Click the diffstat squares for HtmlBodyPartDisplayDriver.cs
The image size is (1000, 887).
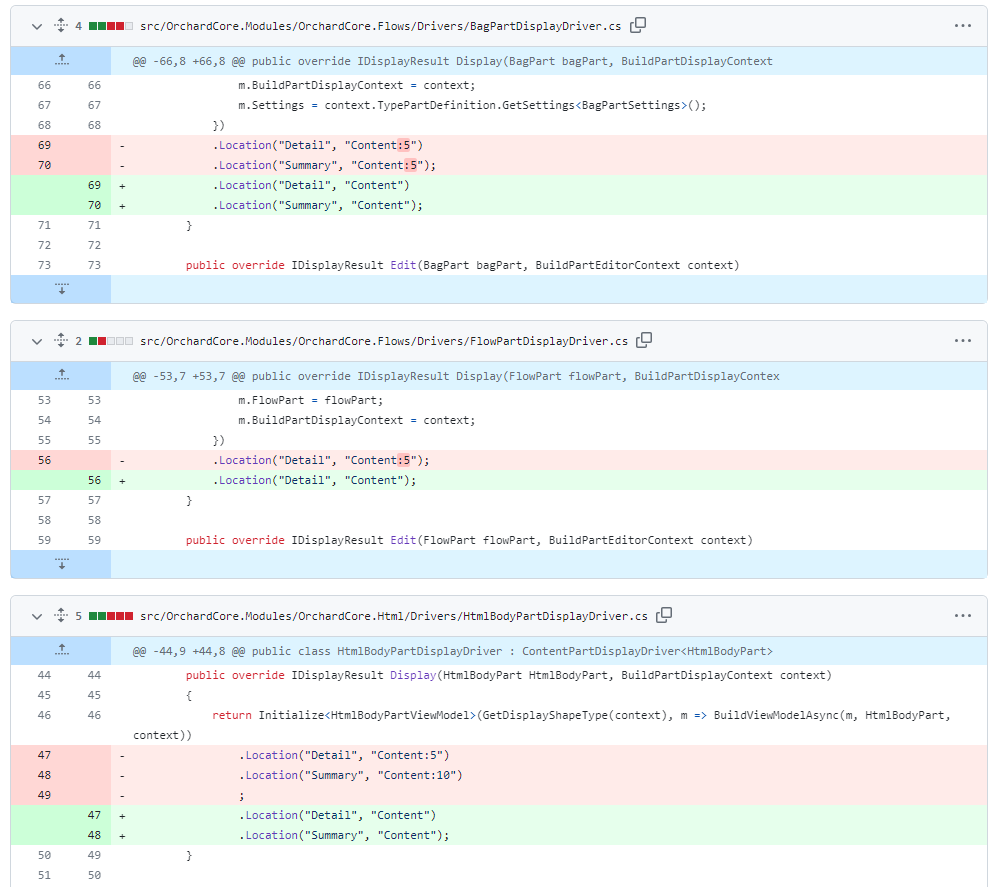coord(111,616)
